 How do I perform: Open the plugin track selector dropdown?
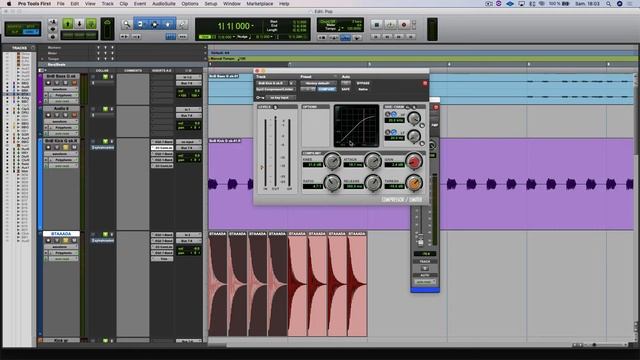click(x=273, y=83)
